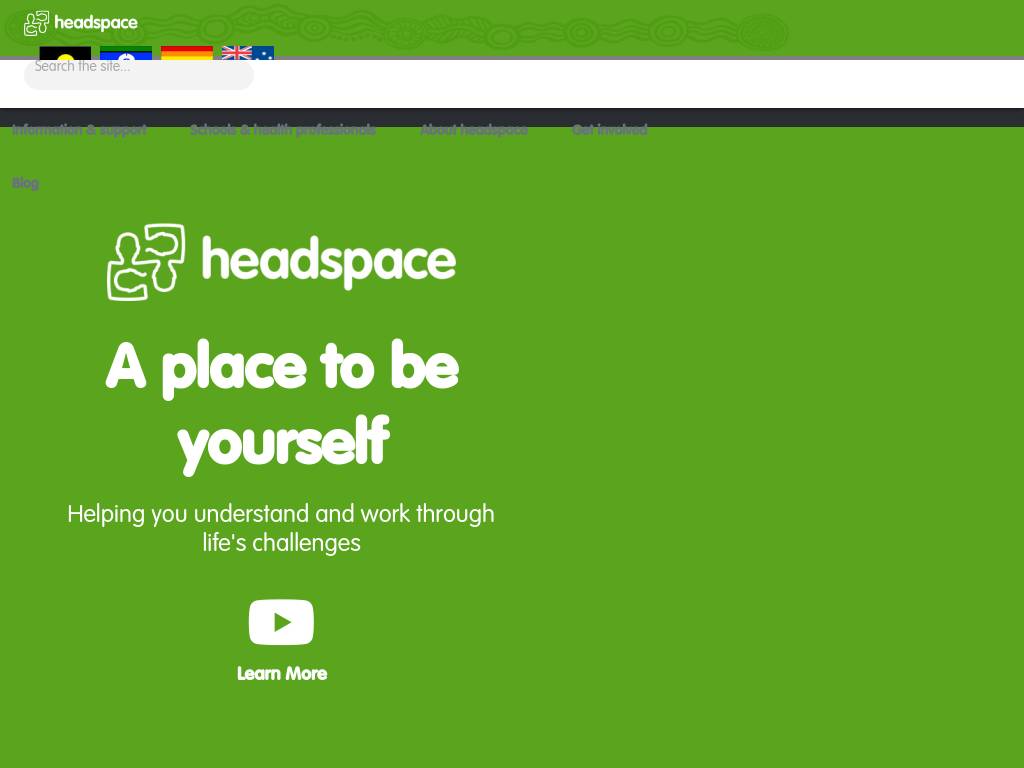Image resolution: width=1024 pixels, height=768 pixels.
Task: Click the Australian flag icon
Action: click(248, 53)
